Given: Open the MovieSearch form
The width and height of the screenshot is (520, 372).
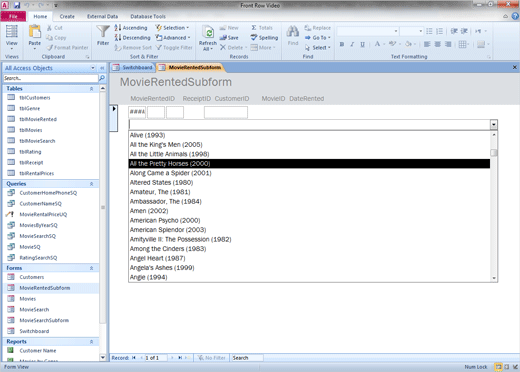Looking at the screenshot, I should tap(34, 310).
